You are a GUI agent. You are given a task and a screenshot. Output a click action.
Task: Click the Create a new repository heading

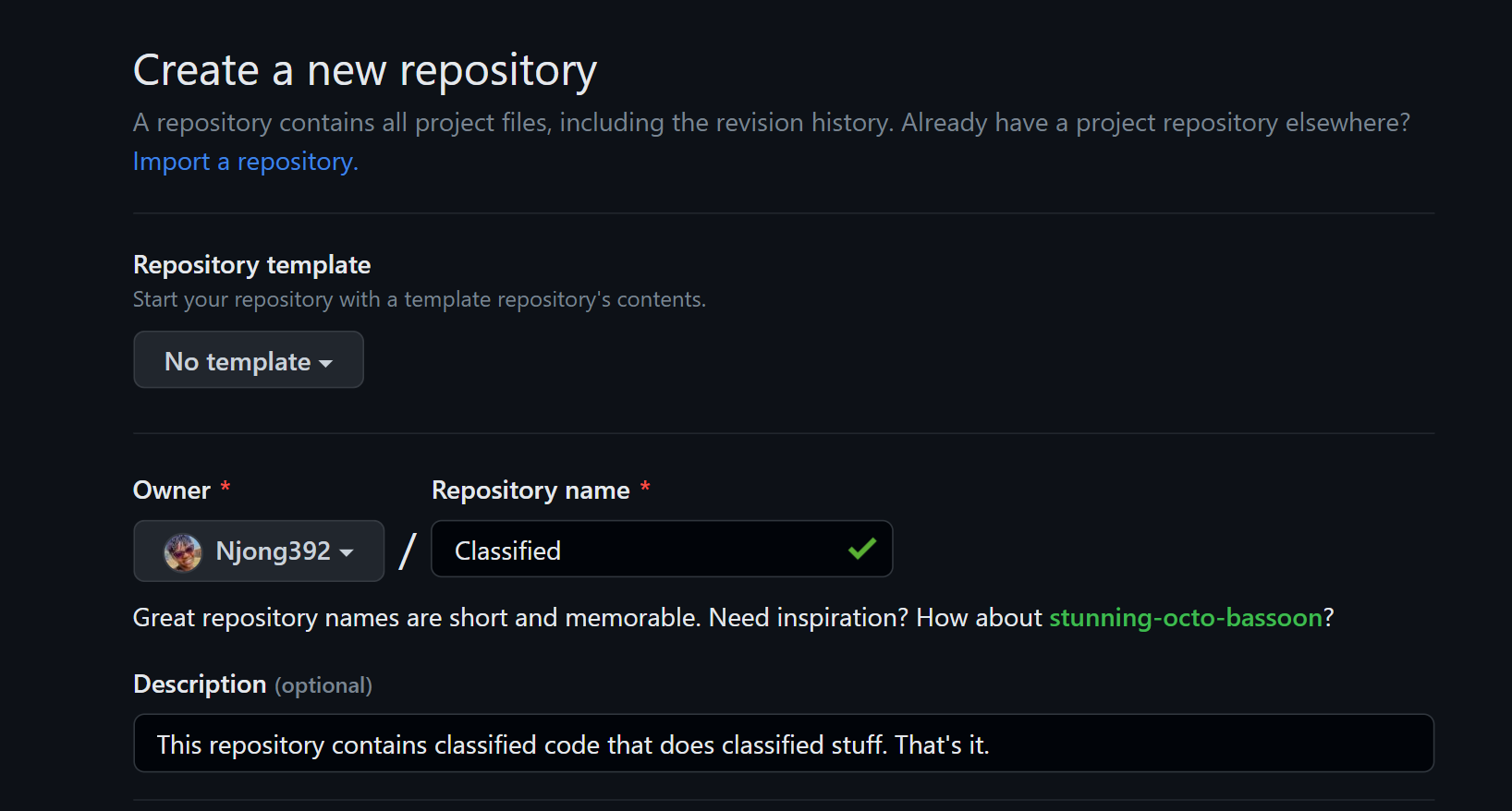pyautogui.click(x=364, y=69)
